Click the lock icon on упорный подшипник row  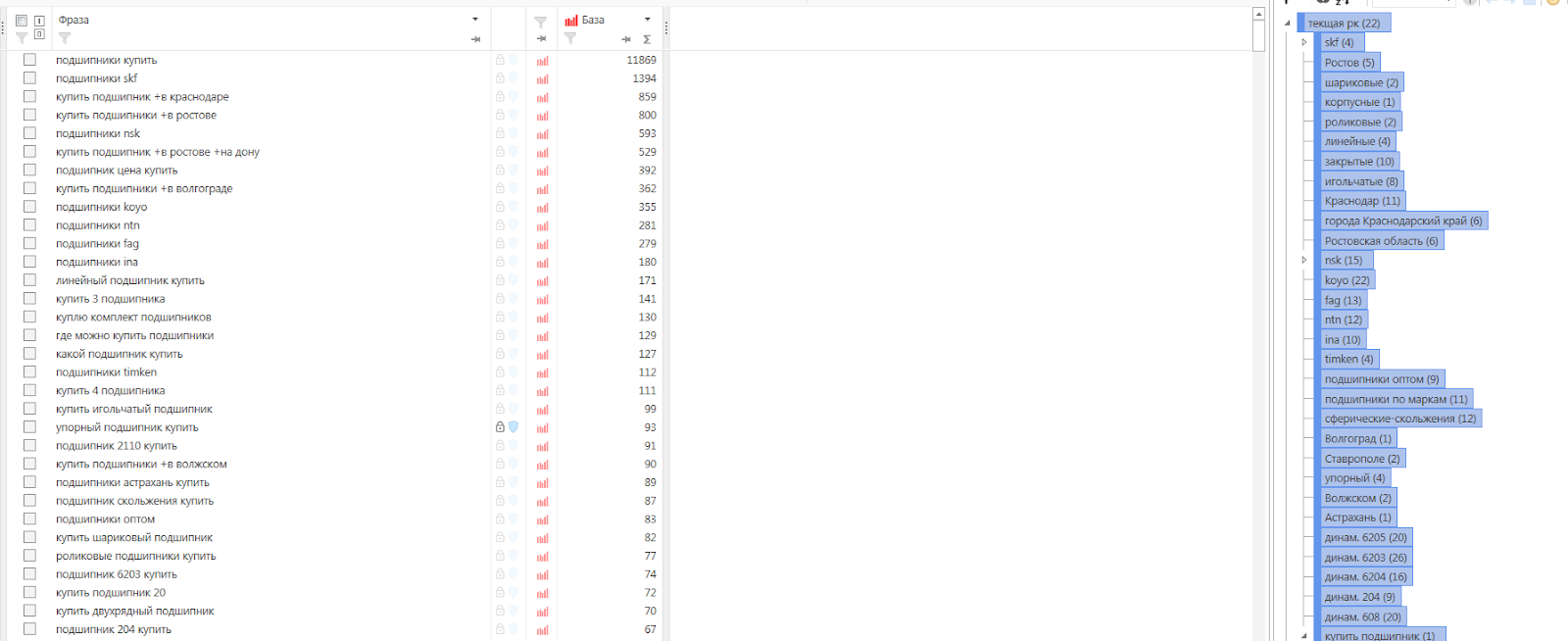(500, 427)
